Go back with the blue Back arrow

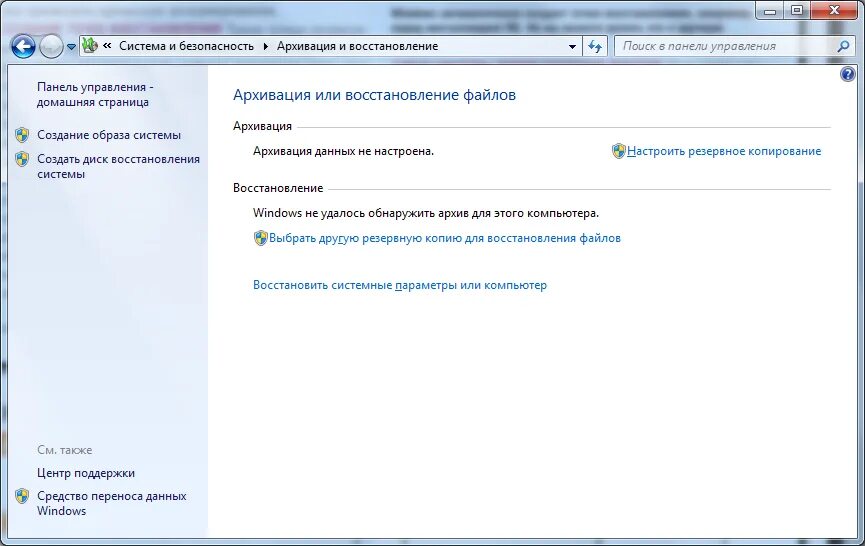coord(23,47)
